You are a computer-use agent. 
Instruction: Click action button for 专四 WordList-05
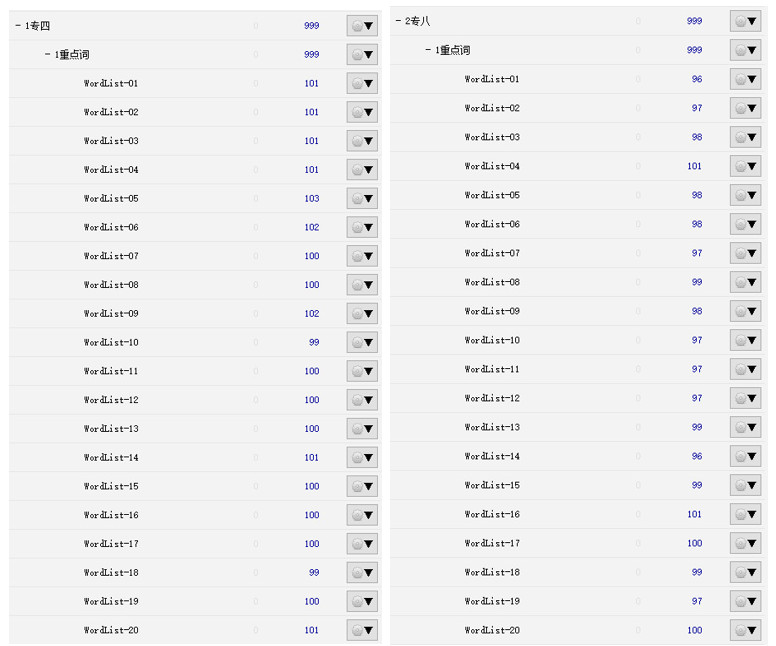[x=362, y=199]
